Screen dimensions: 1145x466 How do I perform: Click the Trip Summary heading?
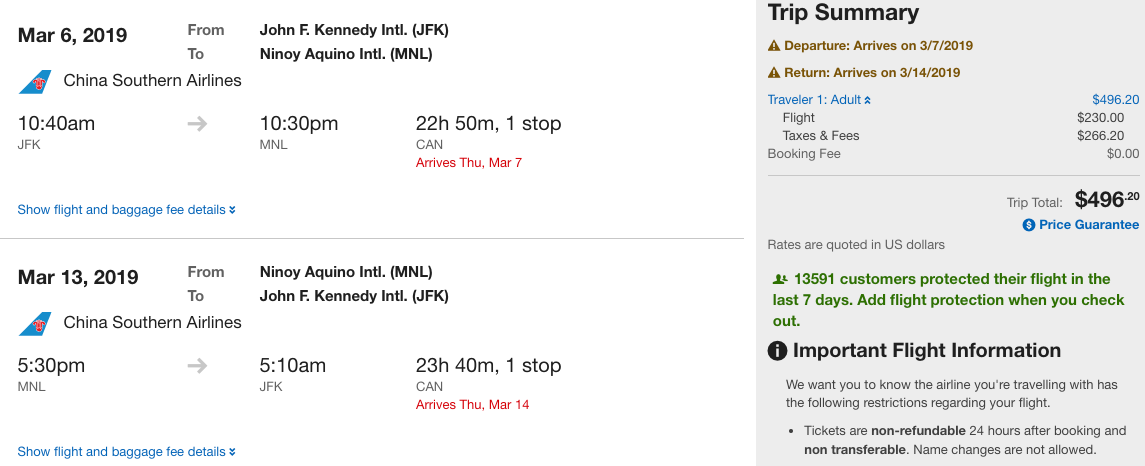(x=843, y=14)
